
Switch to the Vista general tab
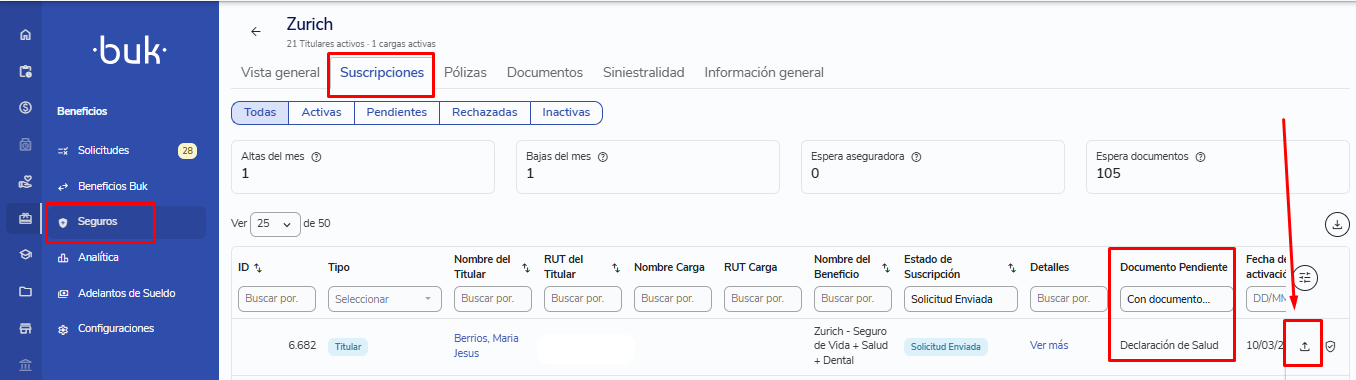click(280, 73)
